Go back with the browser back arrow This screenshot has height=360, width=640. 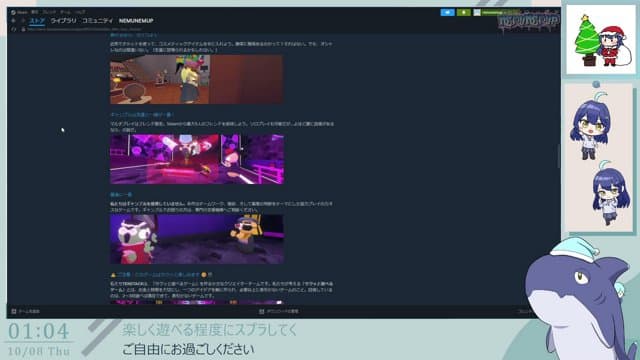[x=13, y=20]
